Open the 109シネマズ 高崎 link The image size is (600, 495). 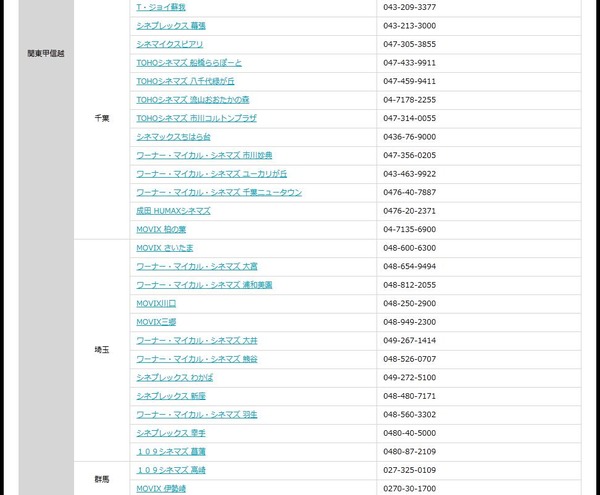click(171, 470)
